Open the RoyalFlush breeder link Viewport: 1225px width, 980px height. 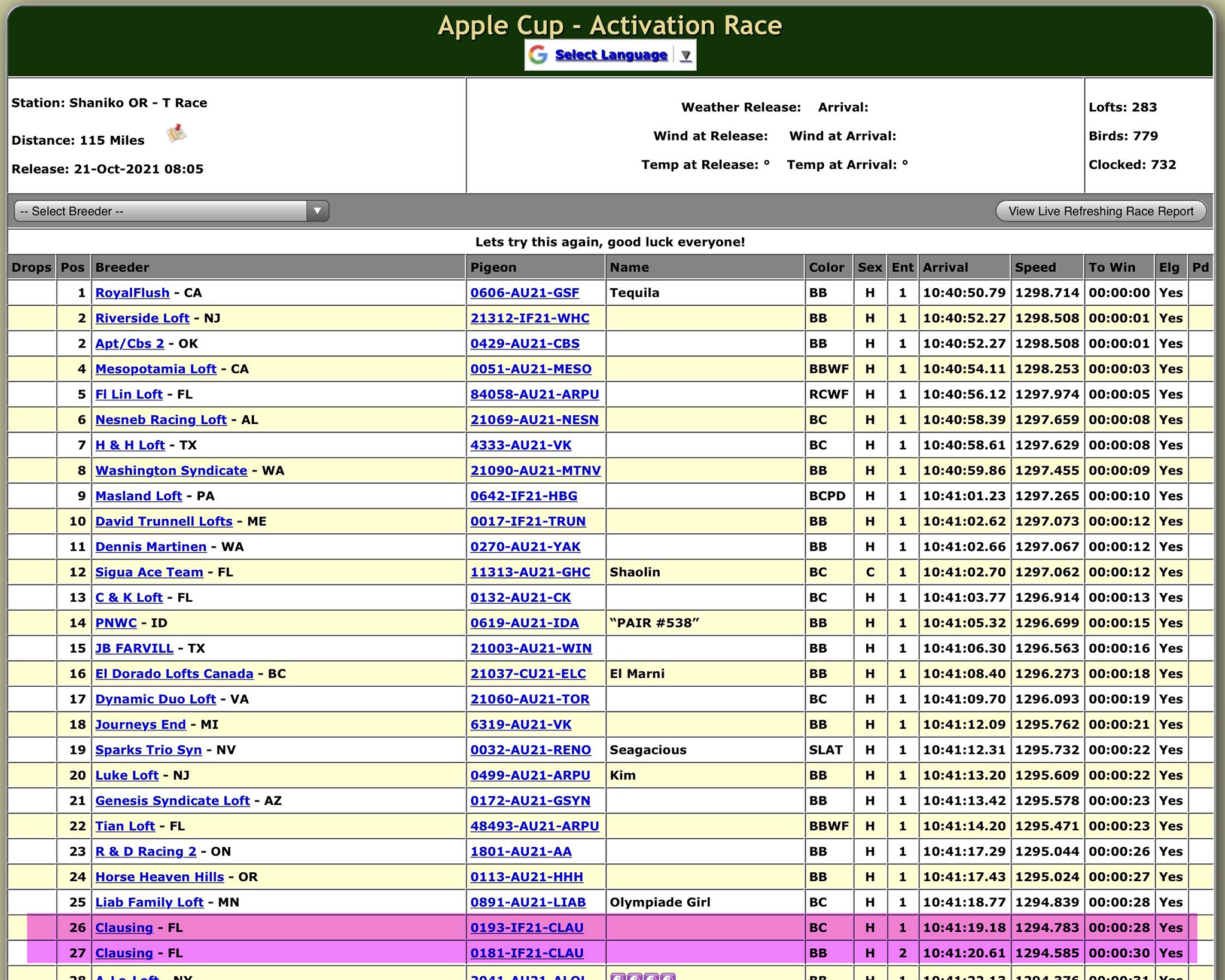[132, 293]
